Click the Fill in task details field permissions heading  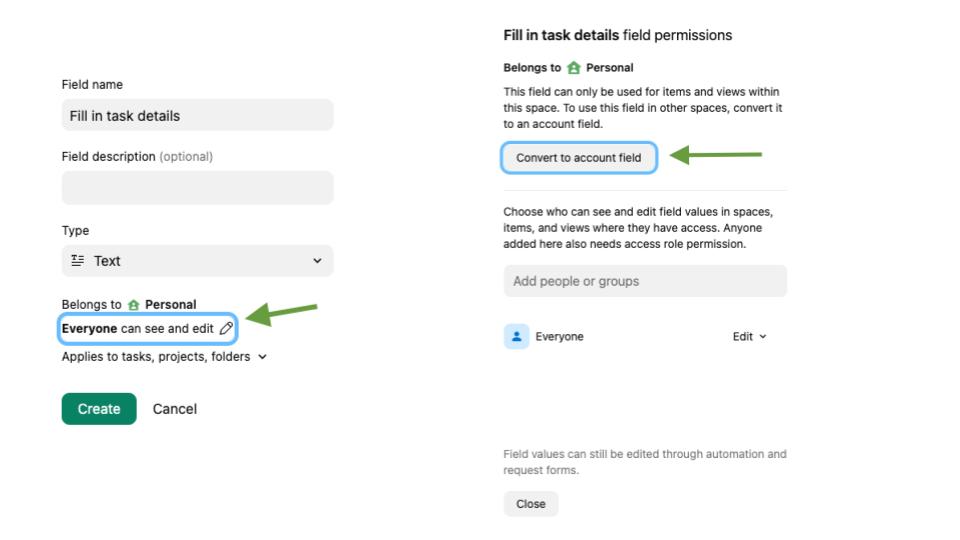point(618,35)
